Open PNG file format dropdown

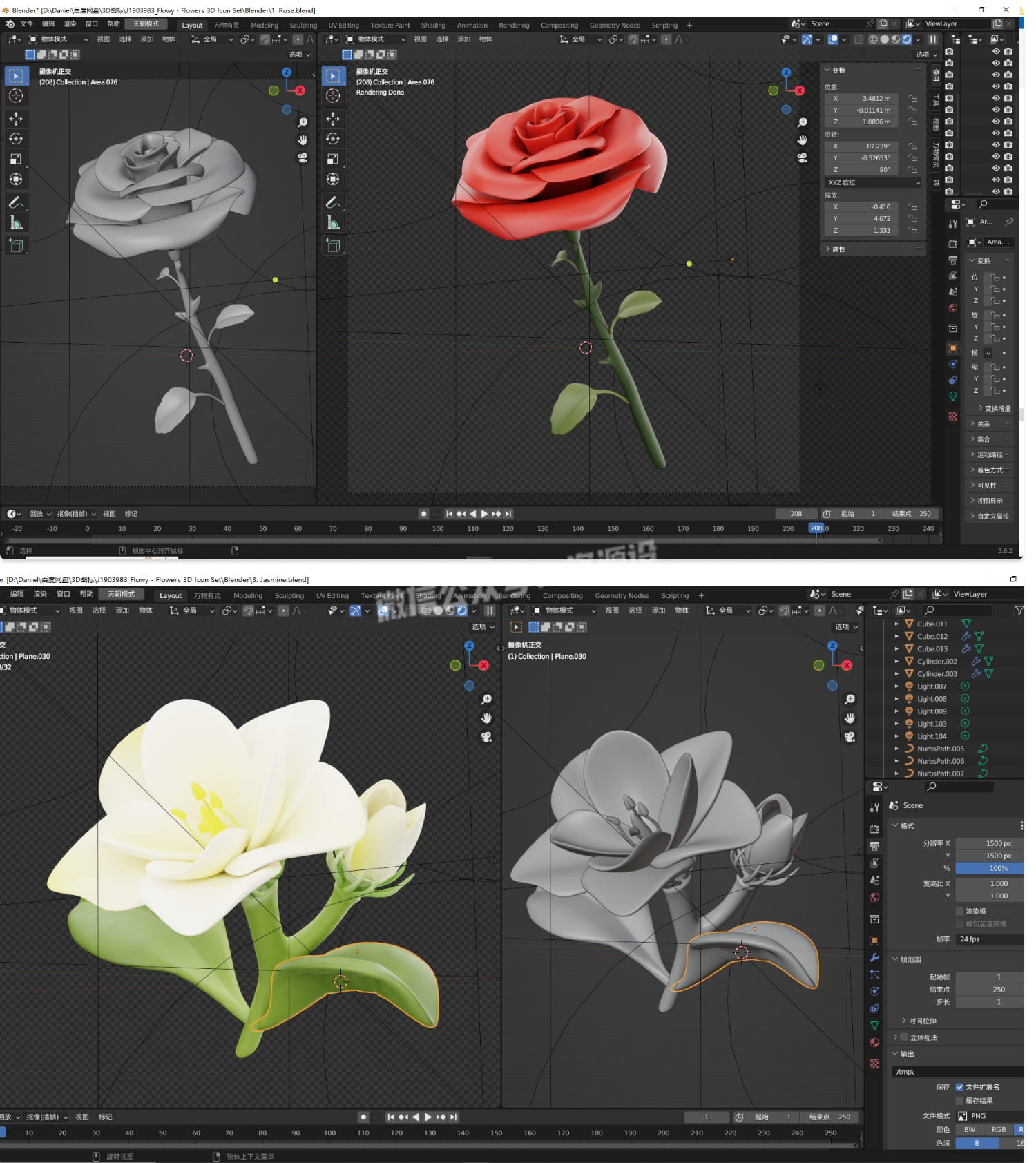click(989, 1116)
